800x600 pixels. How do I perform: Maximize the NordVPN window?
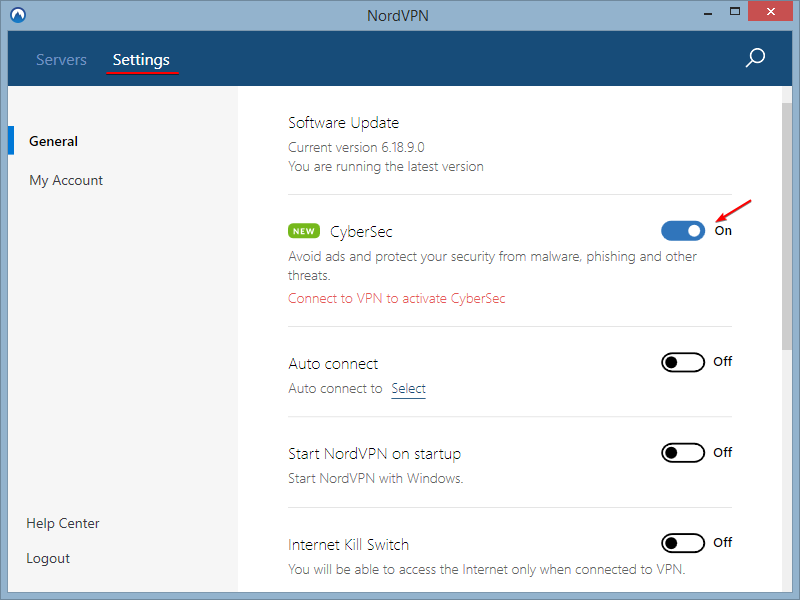735,11
